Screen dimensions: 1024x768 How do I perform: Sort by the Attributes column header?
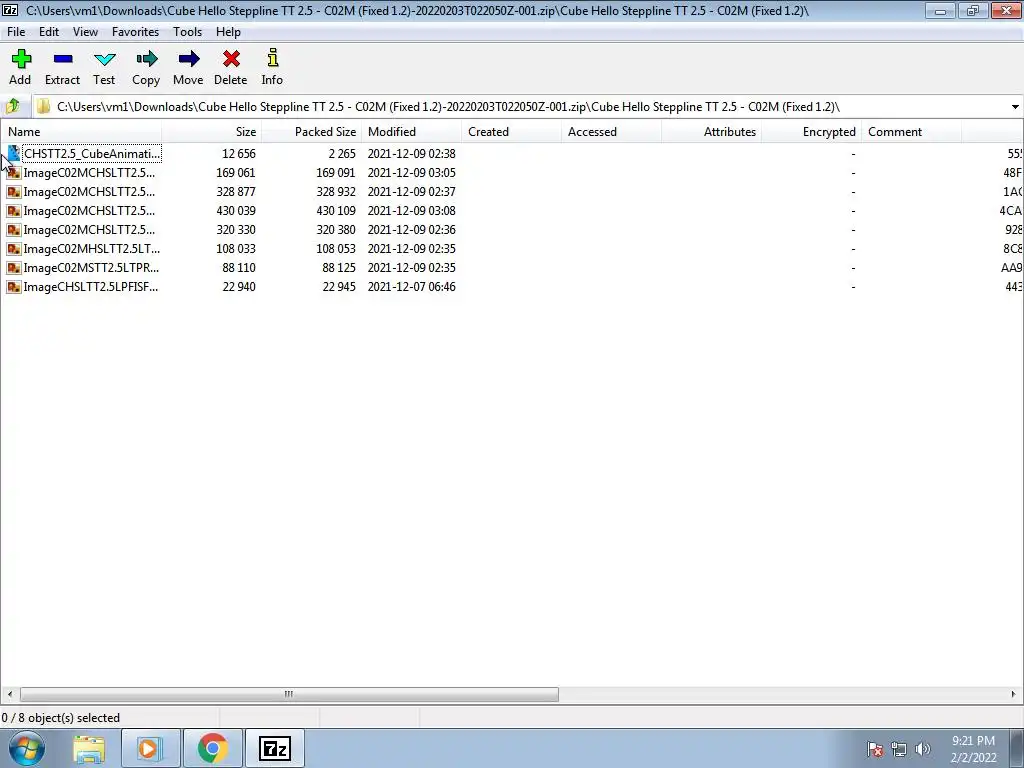coord(711,131)
